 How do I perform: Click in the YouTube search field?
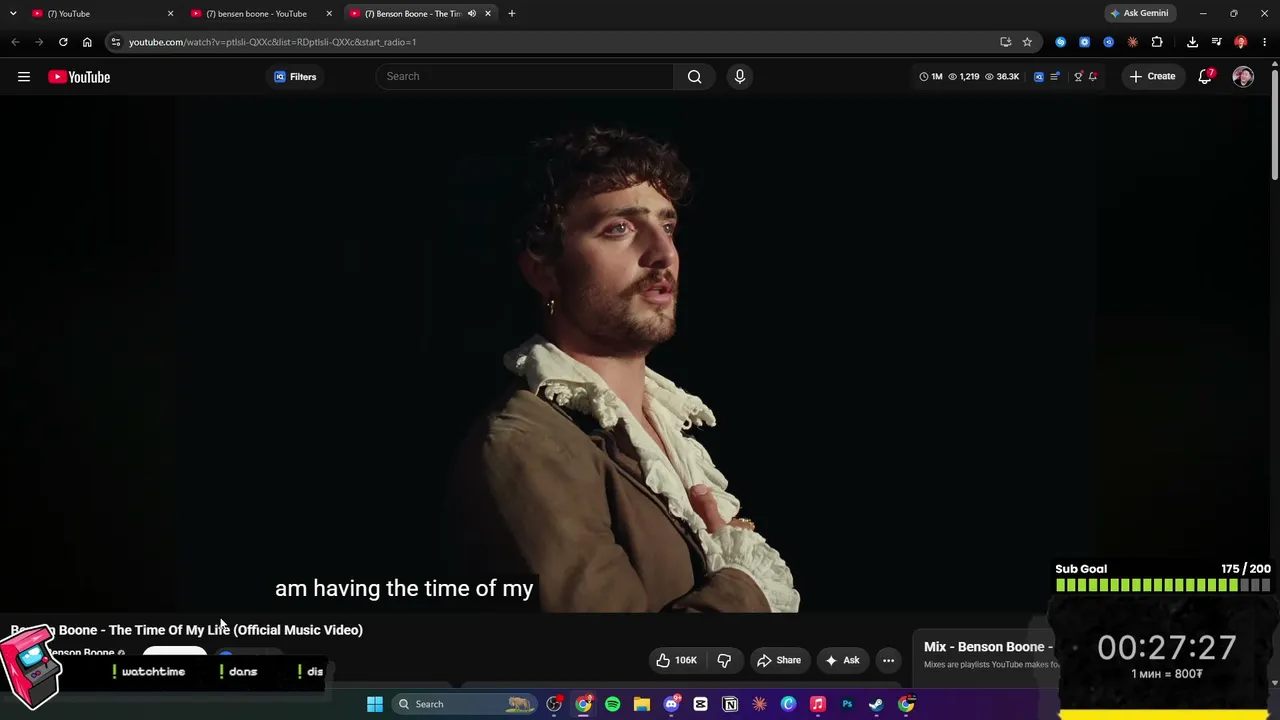[x=525, y=77]
